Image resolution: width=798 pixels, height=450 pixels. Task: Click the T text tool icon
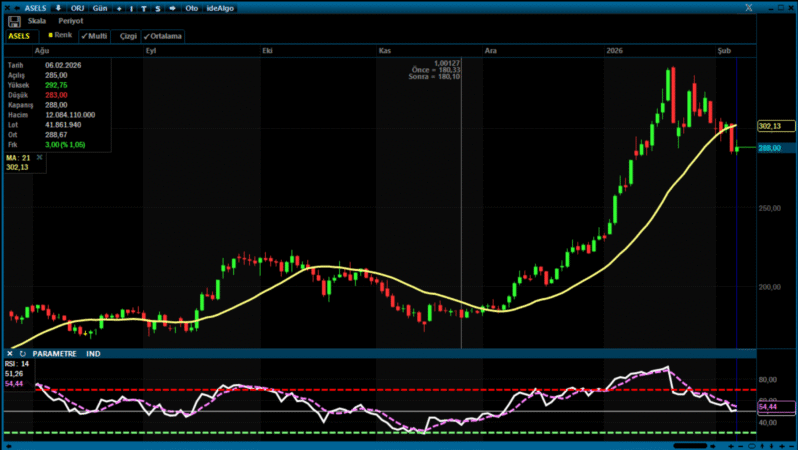144,7
